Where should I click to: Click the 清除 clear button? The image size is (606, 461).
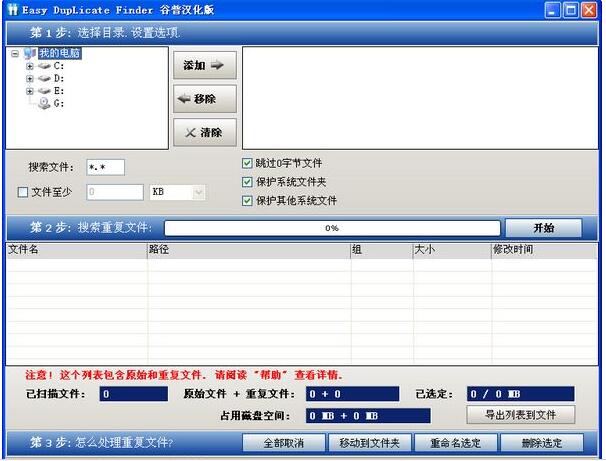pos(205,133)
